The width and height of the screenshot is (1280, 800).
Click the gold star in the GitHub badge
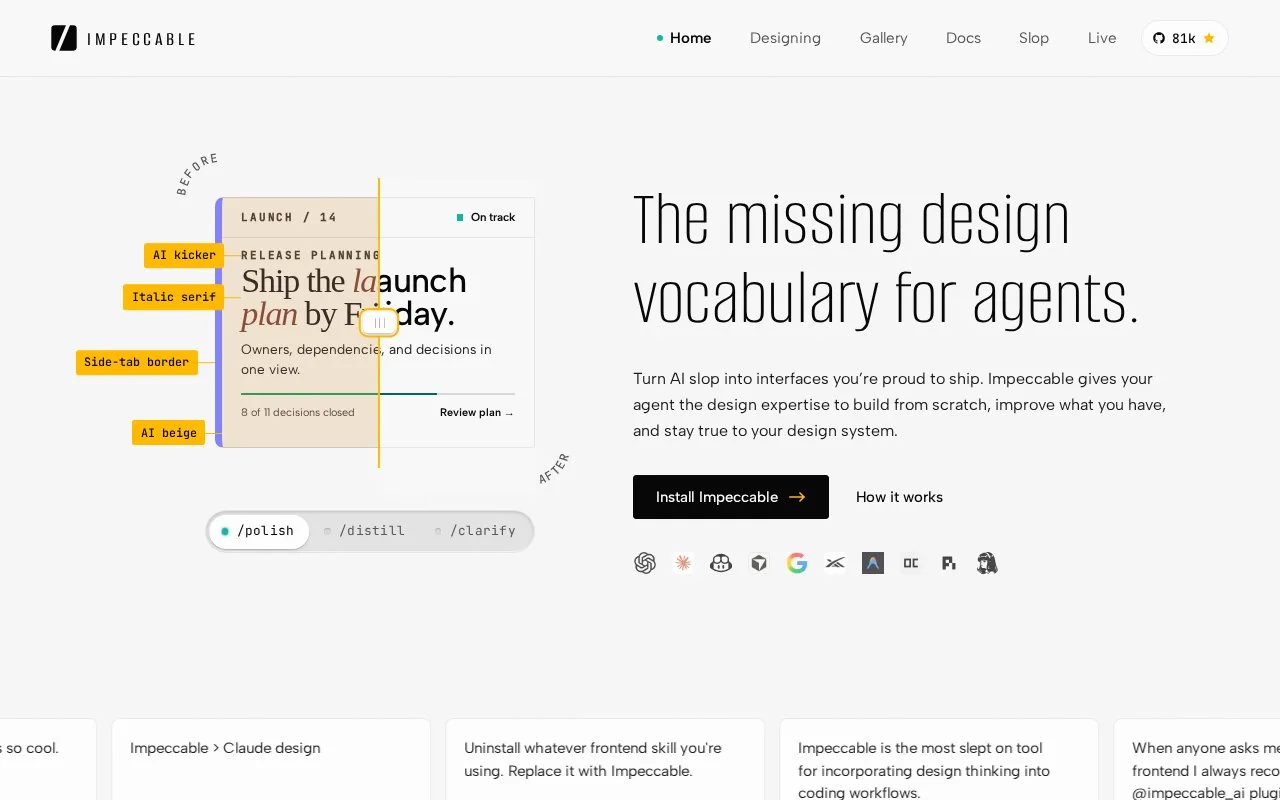click(x=1209, y=38)
